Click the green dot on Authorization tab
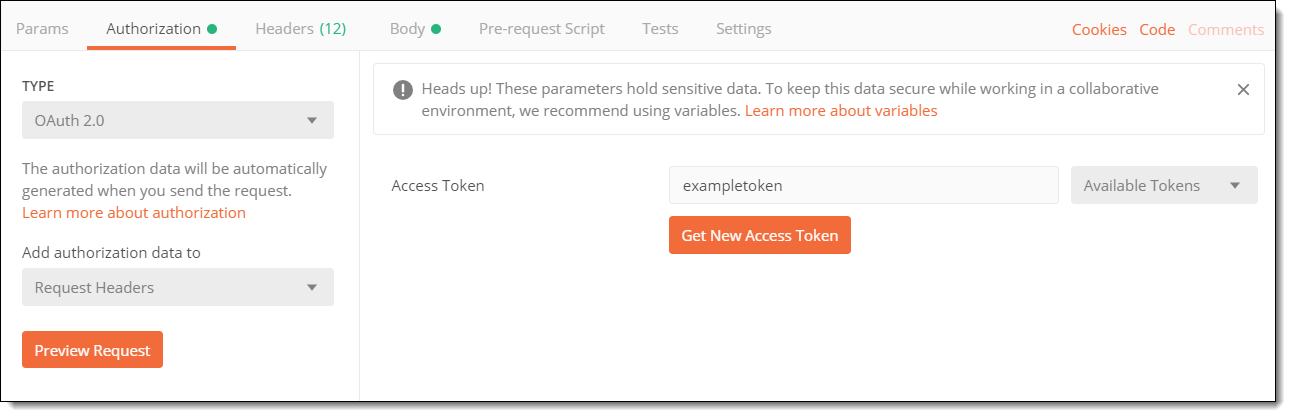 click(x=212, y=29)
